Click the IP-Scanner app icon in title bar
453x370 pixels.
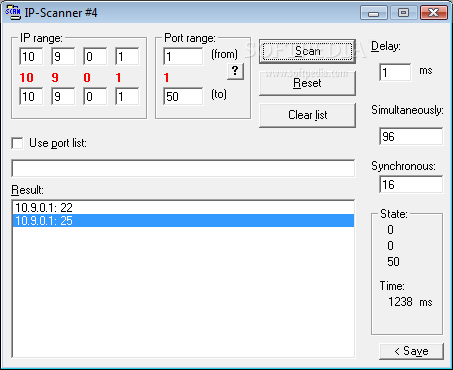pyautogui.click(x=13, y=13)
